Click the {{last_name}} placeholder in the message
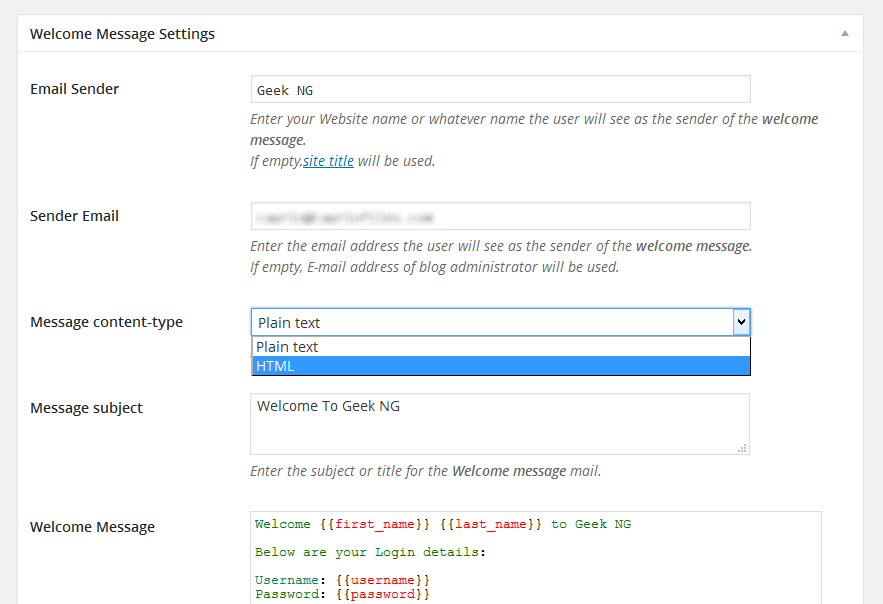883x604 pixels. [x=490, y=524]
